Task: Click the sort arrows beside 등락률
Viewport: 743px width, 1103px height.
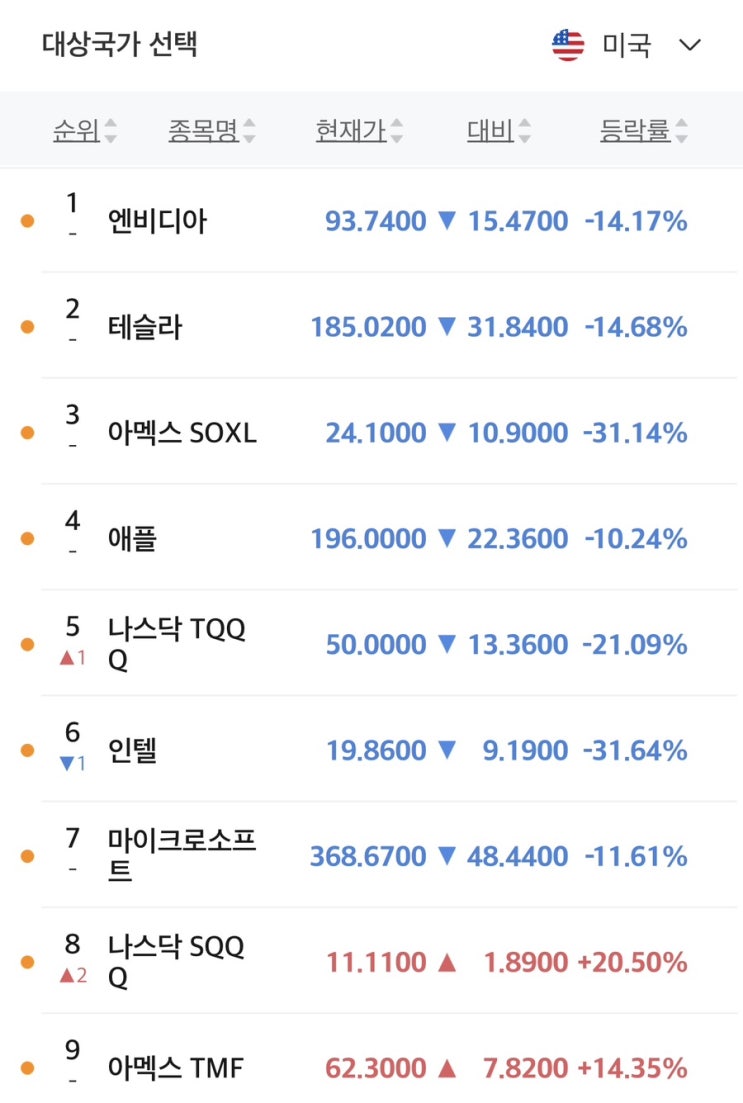Action: coord(681,131)
